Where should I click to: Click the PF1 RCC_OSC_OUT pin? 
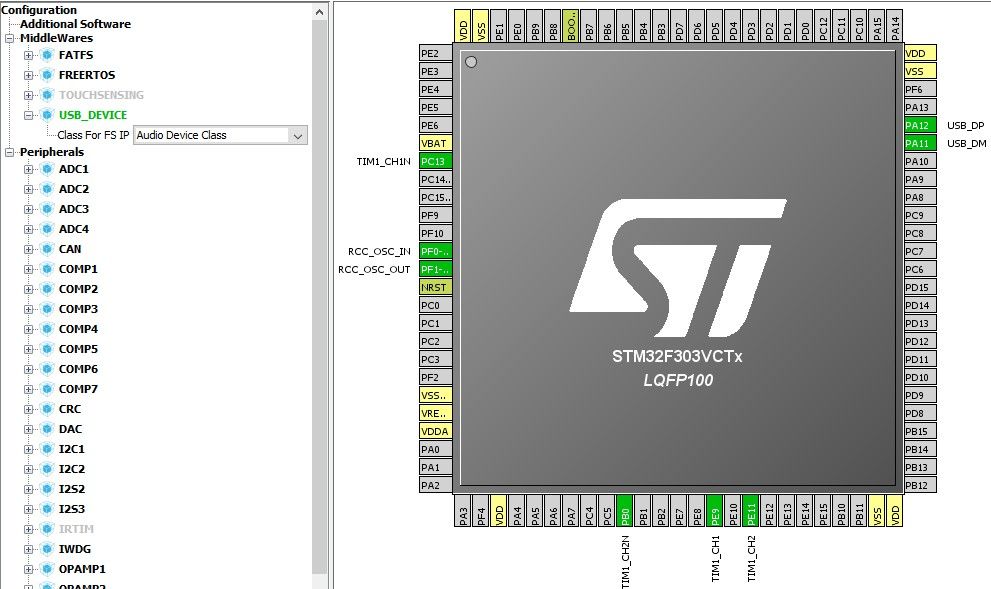coord(435,269)
